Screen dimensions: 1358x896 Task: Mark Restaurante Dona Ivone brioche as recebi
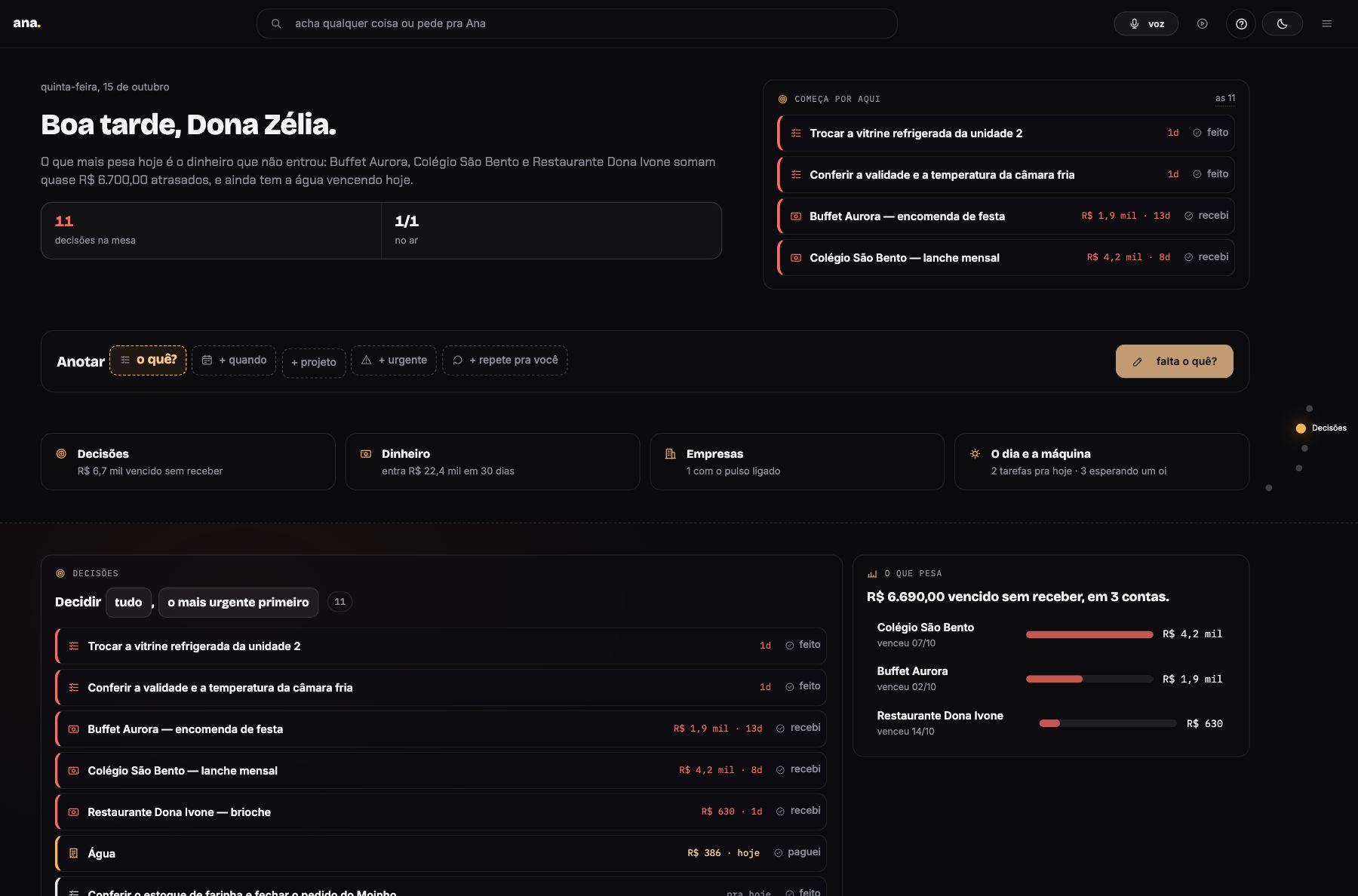point(798,811)
